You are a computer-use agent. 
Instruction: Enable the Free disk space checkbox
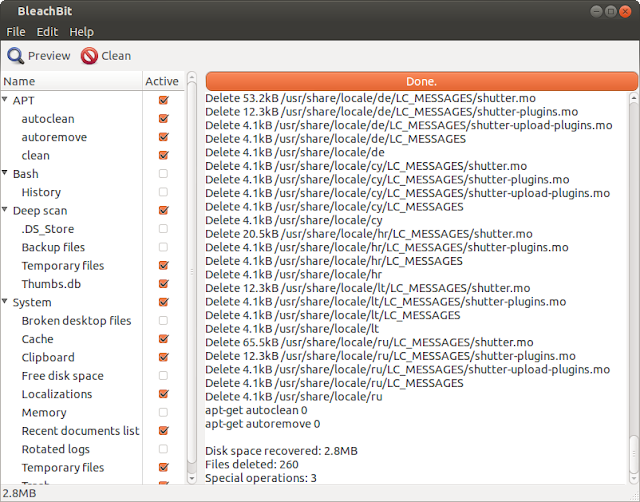(163, 375)
